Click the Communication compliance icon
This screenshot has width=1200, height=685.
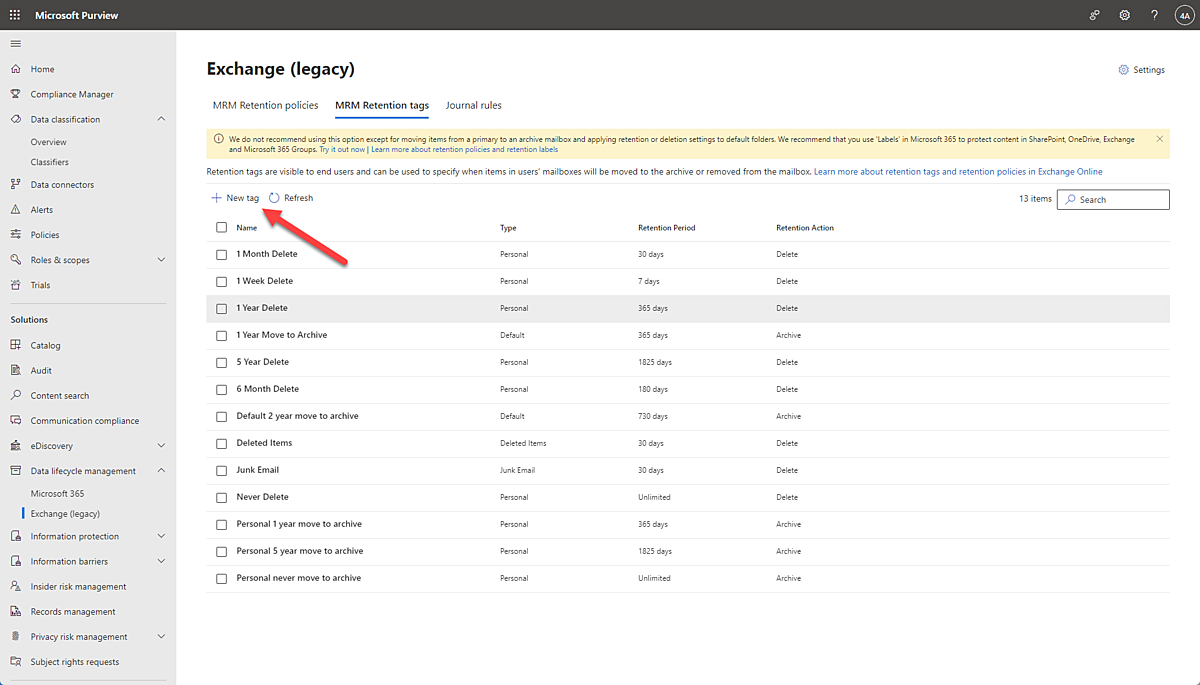pos(15,421)
